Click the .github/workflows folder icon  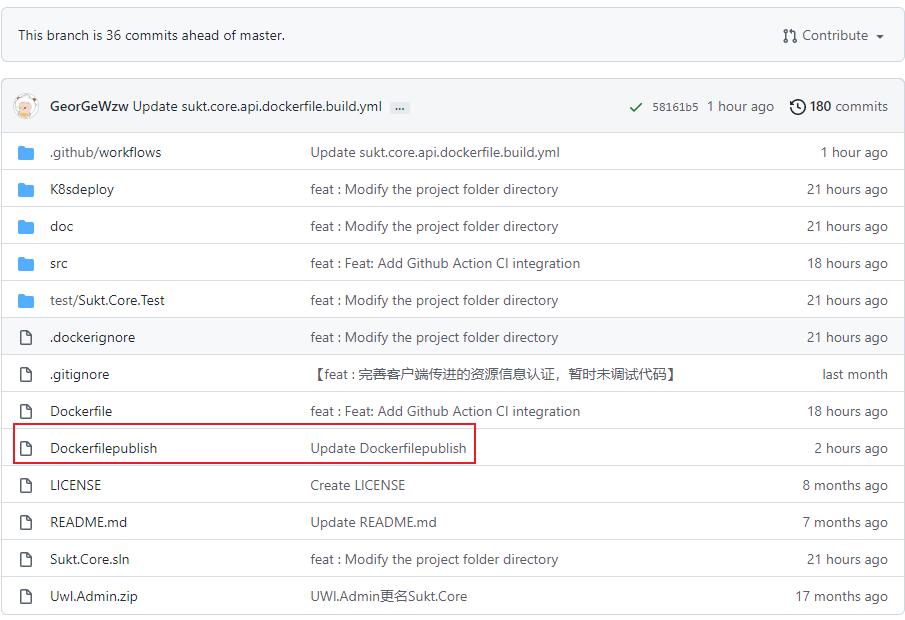coord(26,153)
